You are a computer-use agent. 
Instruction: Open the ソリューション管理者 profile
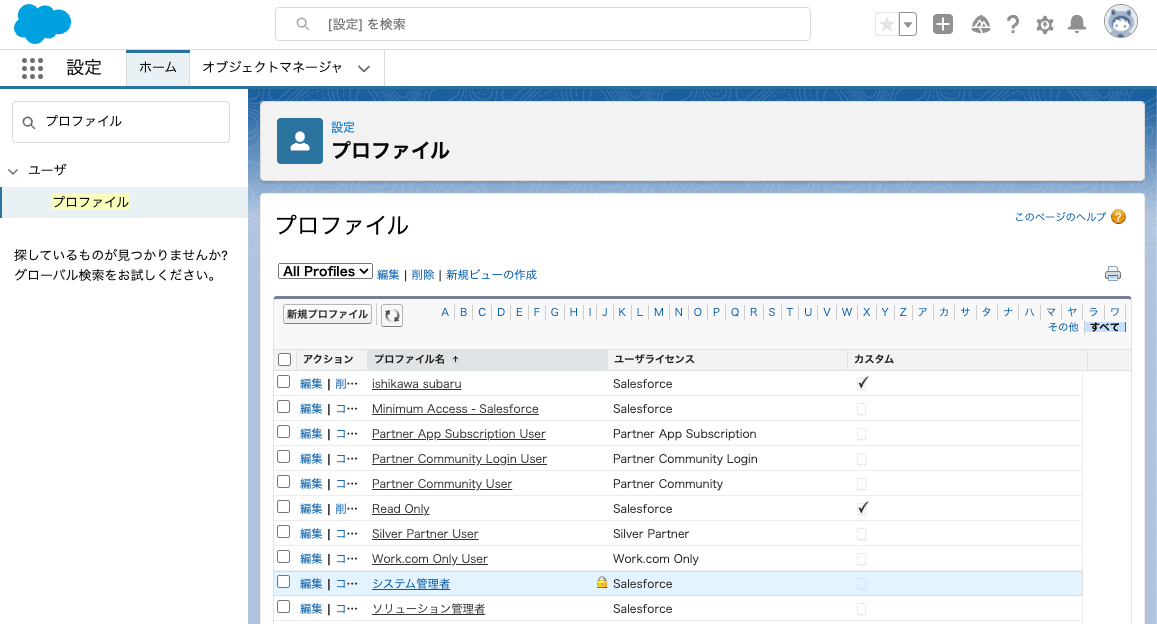(429, 609)
